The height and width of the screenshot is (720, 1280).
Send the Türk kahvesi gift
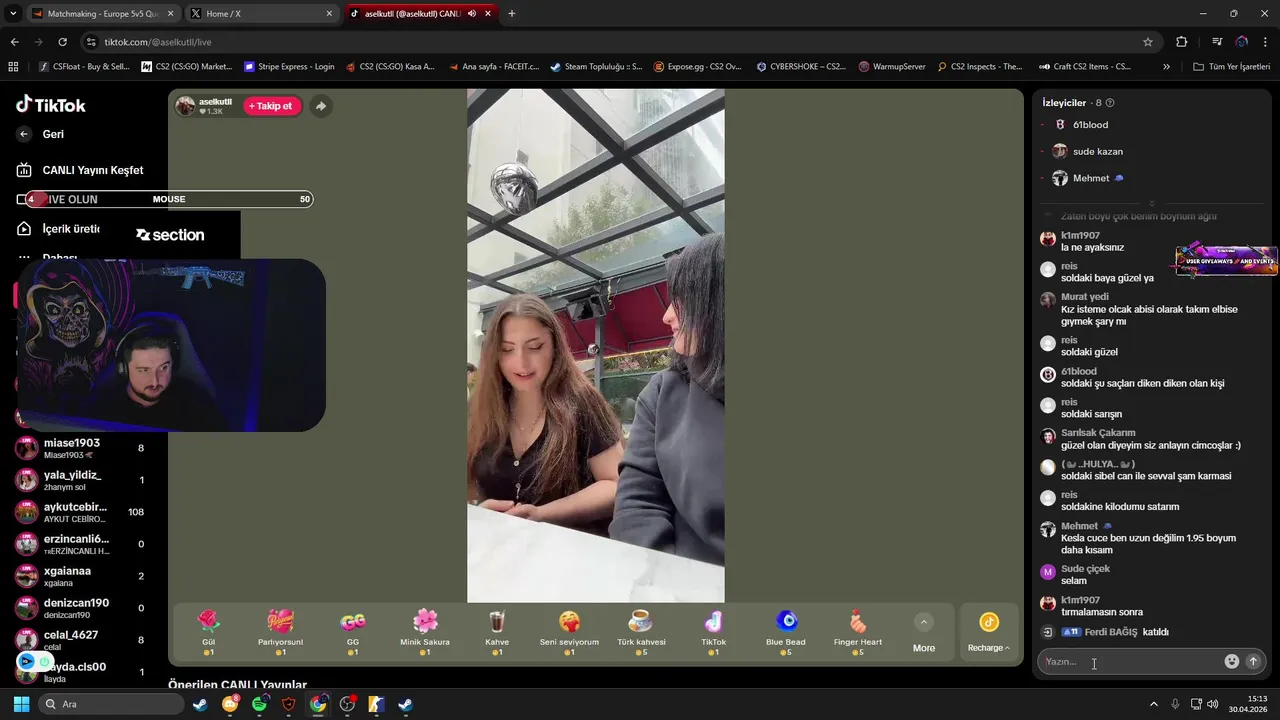click(x=641, y=632)
